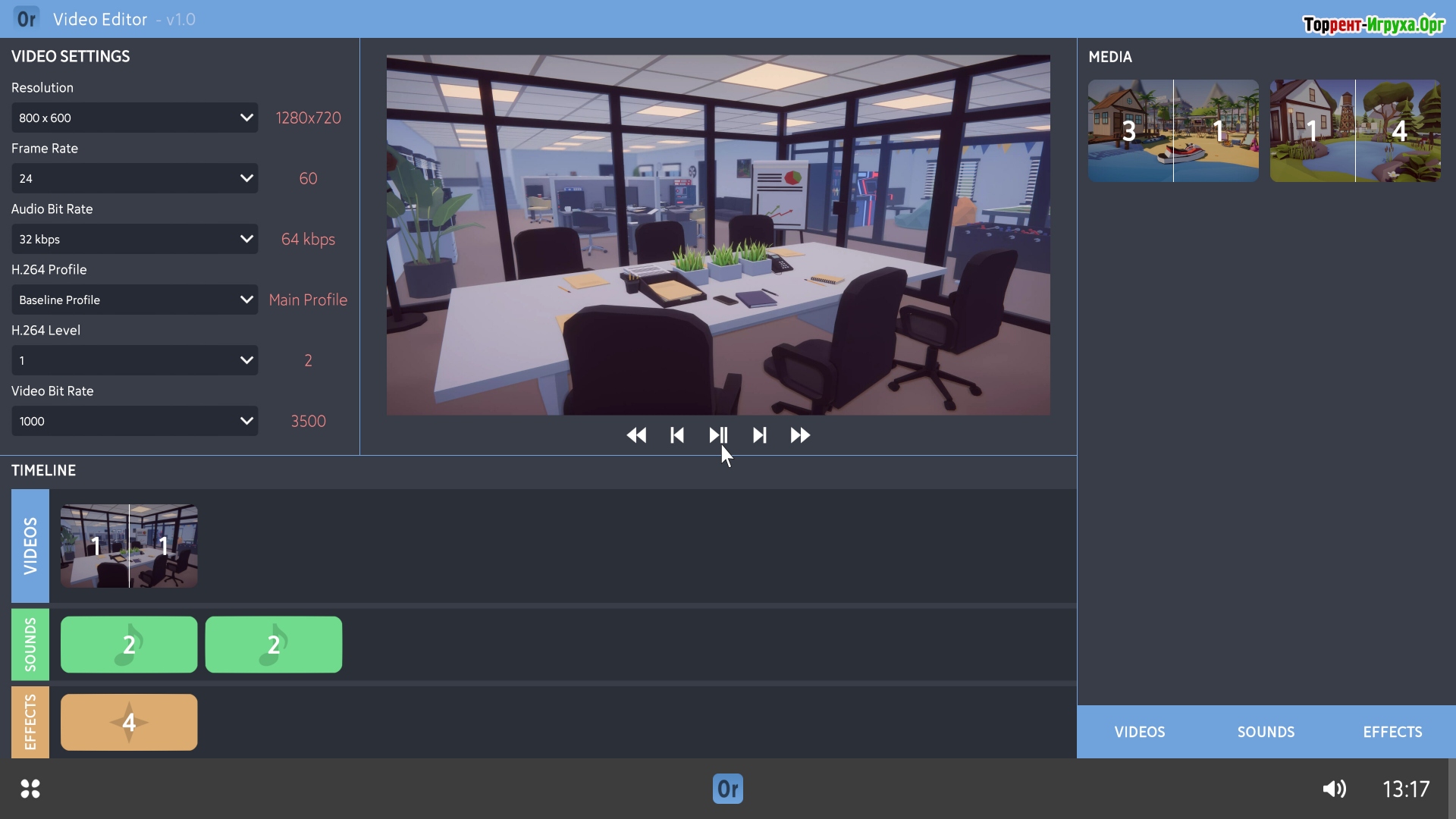The image size is (1456, 819).
Task: Select the orange effect clip on timeline
Action: 129,722
